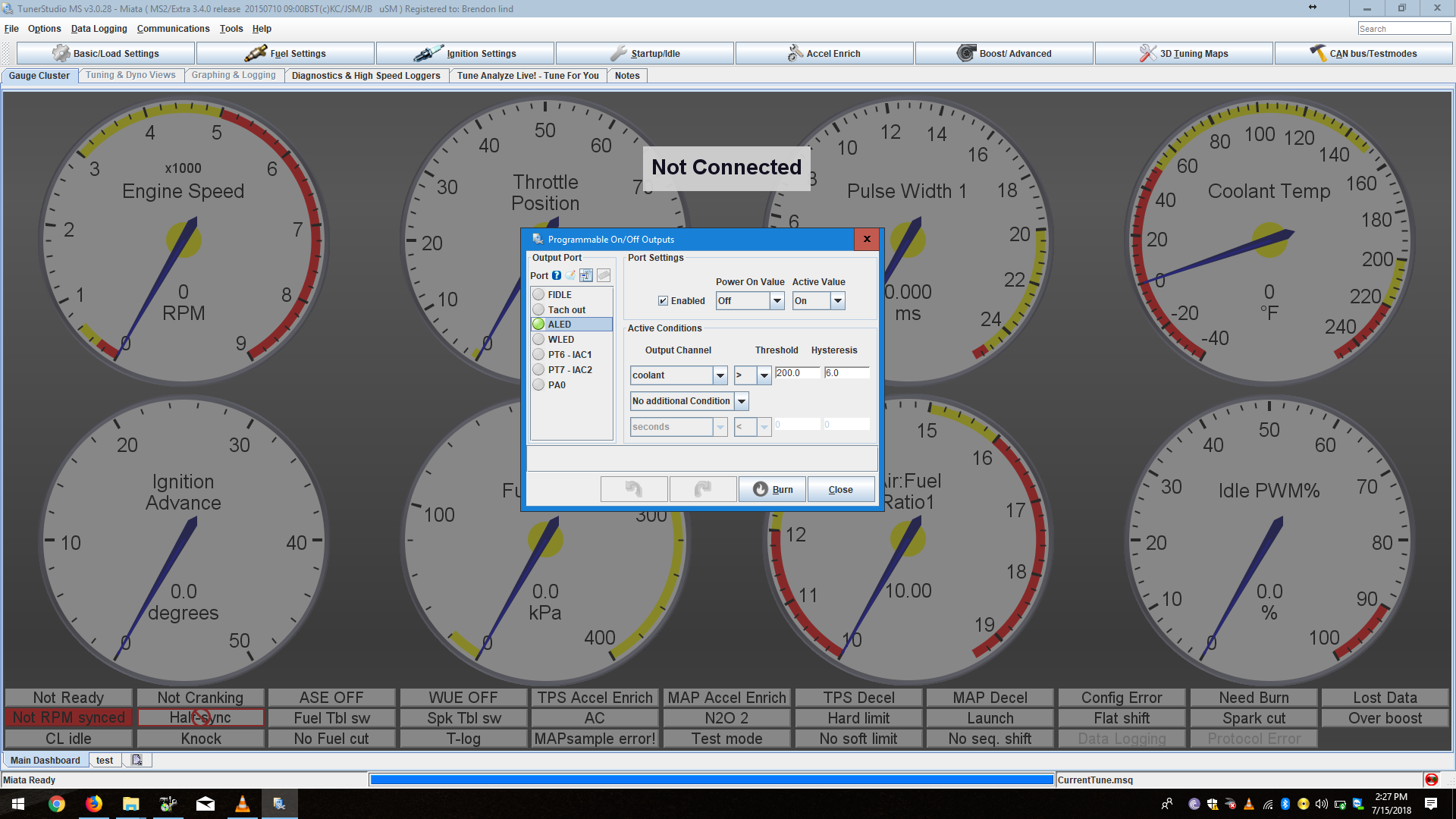Click the port rename pencil icon

click(571, 276)
